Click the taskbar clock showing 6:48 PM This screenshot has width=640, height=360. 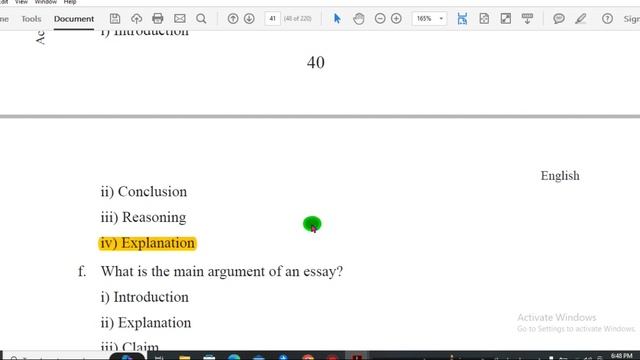[x=621, y=356]
